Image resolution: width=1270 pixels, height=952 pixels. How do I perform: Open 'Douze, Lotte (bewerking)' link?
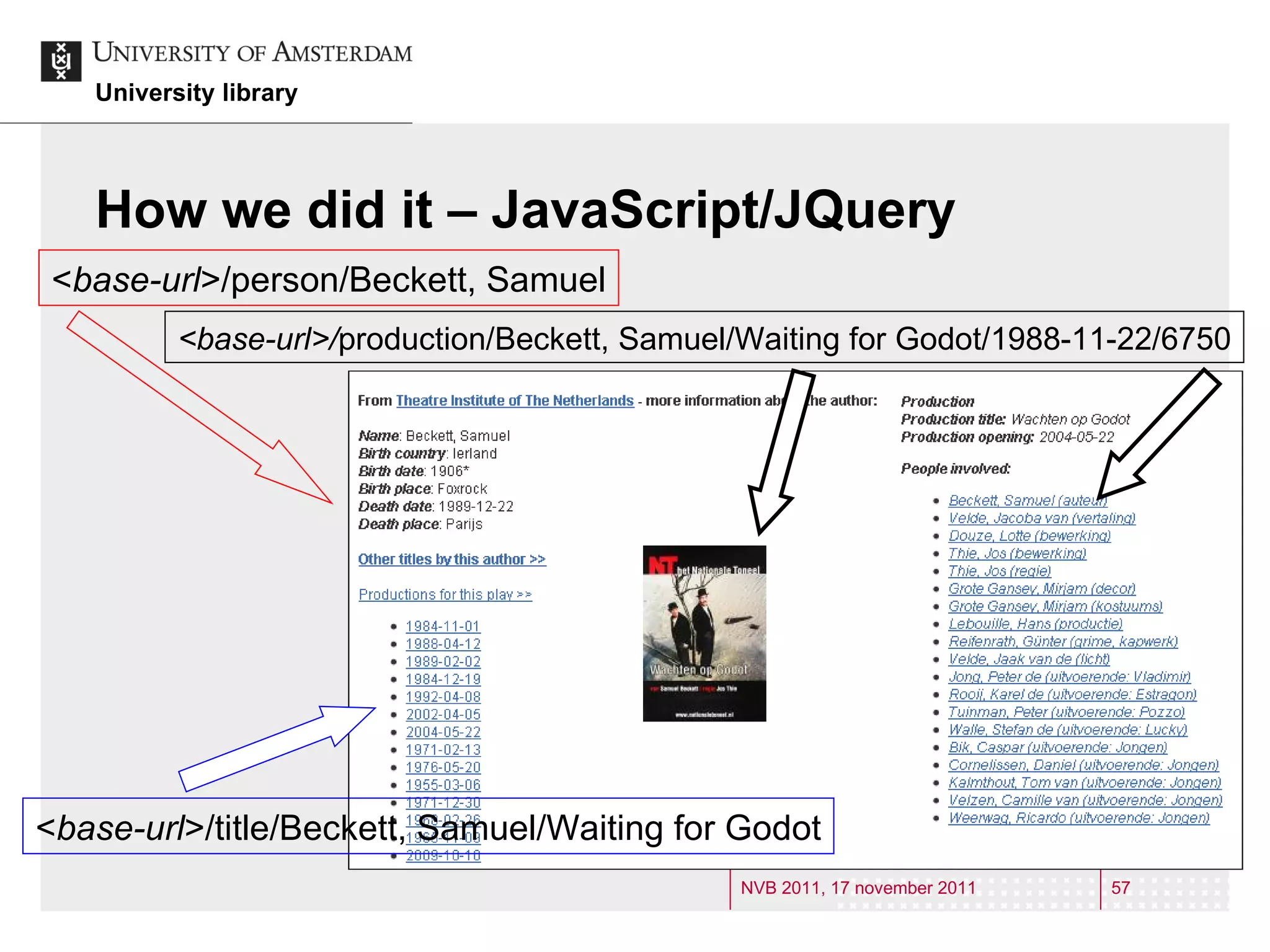[x=1029, y=536]
